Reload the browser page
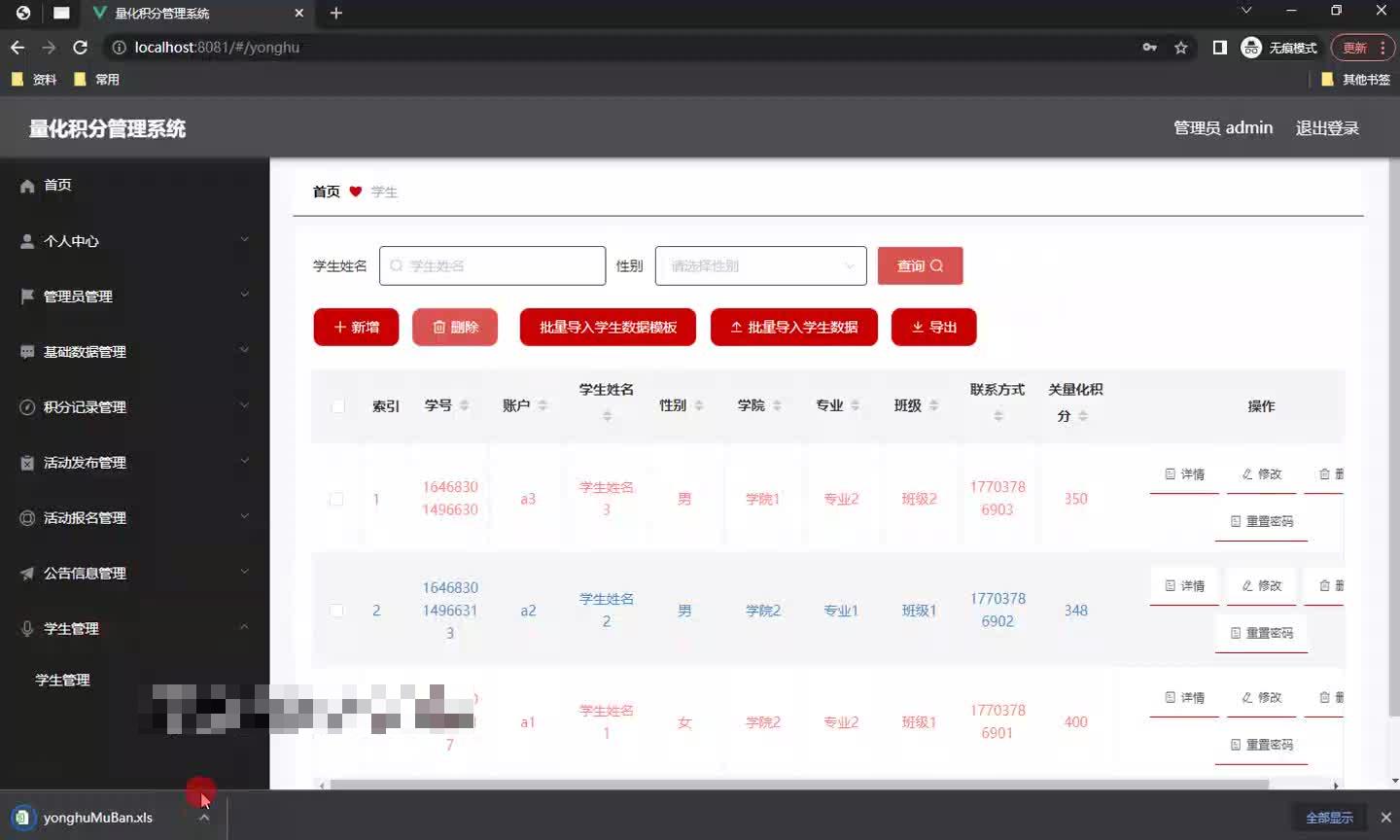This screenshot has width=1400, height=840. pyautogui.click(x=80, y=47)
